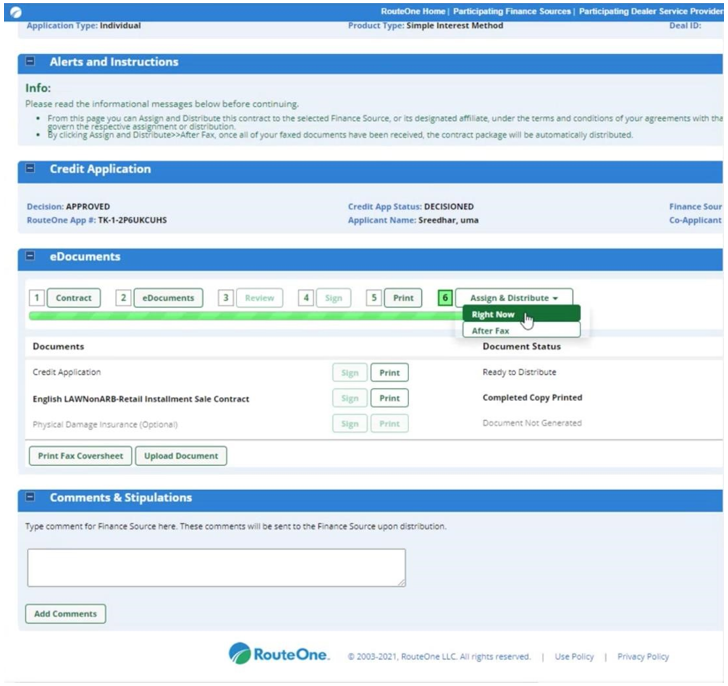Click Print Fax Coversheet button
Image resolution: width=728 pixels, height=686 pixels.
click(x=80, y=456)
